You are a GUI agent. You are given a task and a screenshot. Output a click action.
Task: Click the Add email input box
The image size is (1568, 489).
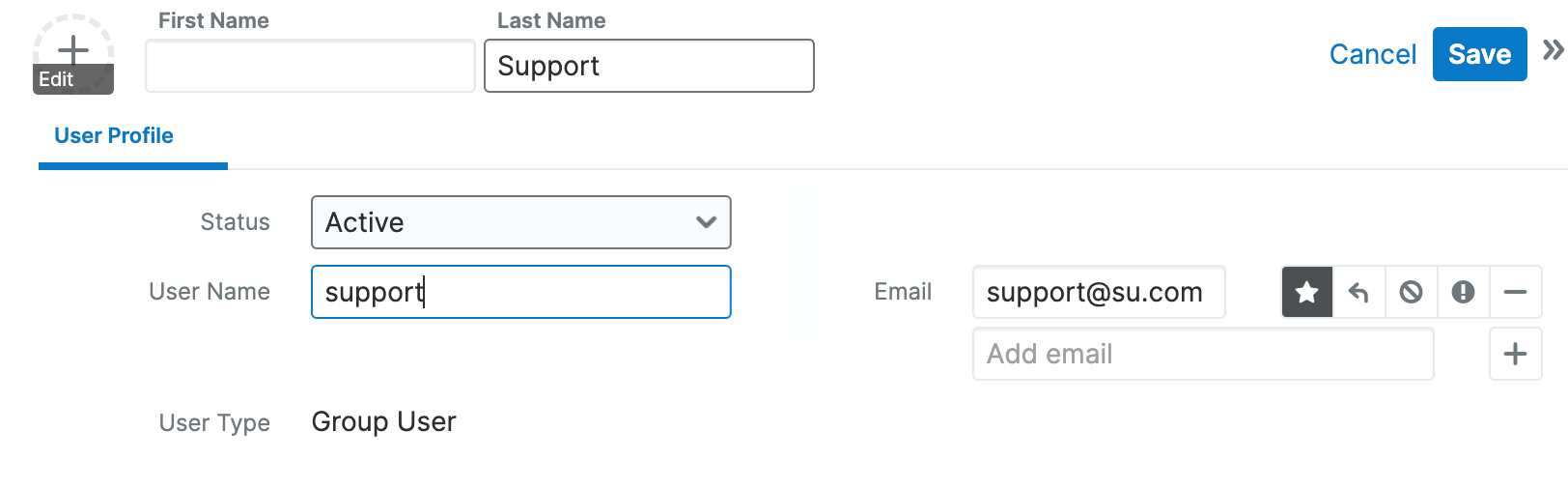click(x=1202, y=354)
